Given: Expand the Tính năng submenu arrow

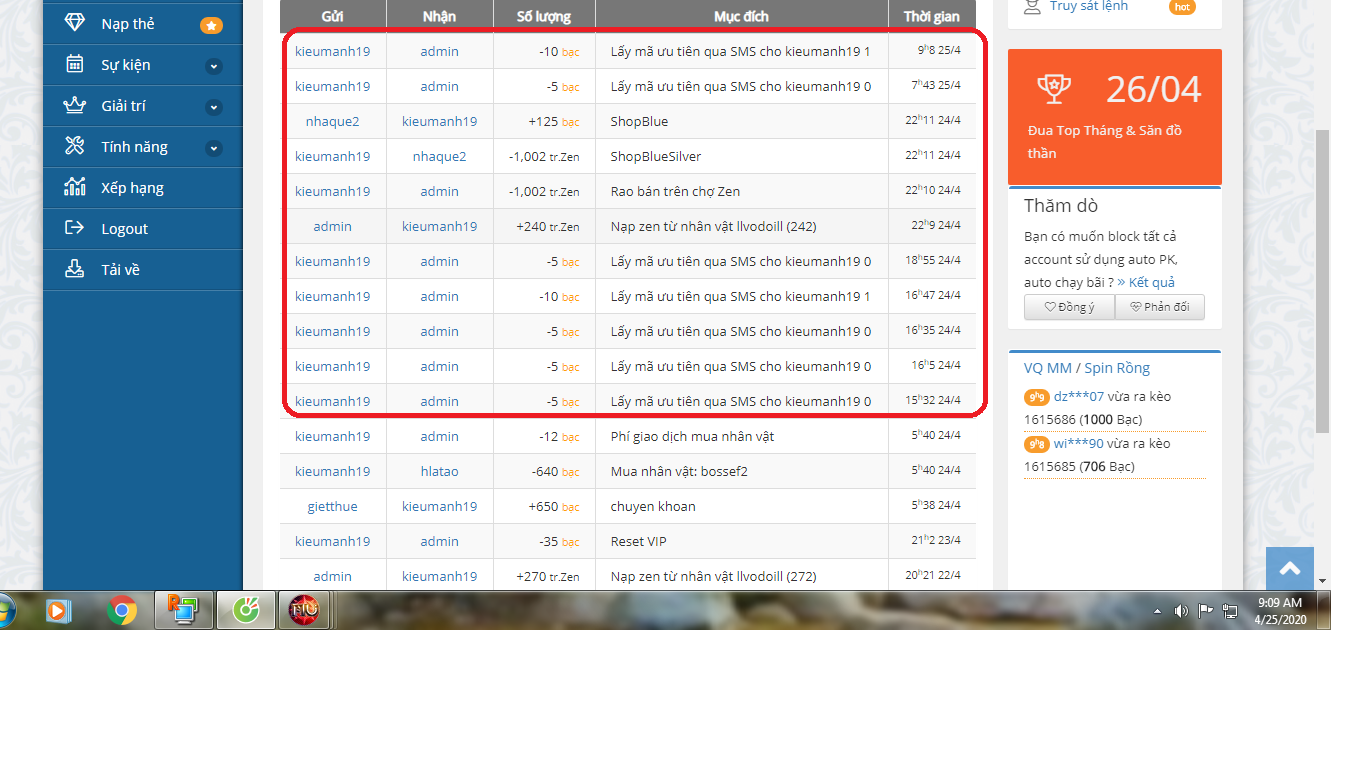Looking at the screenshot, I should click(213, 148).
